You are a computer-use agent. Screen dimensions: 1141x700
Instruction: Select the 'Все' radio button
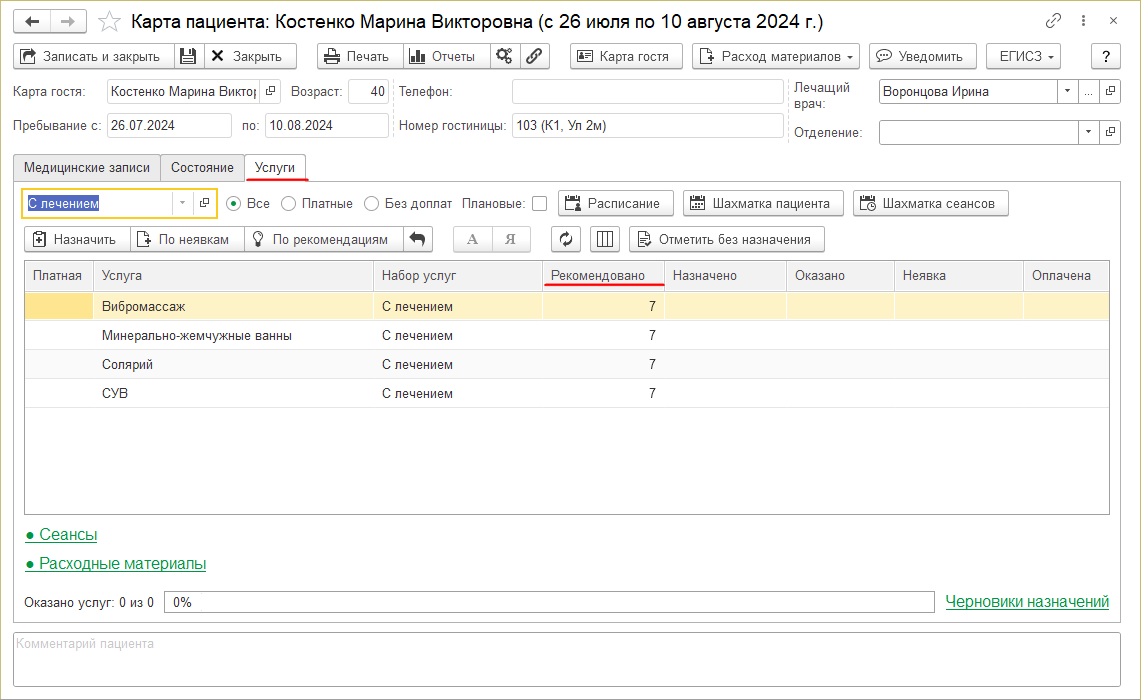pyautogui.click(x=234, y=203)
